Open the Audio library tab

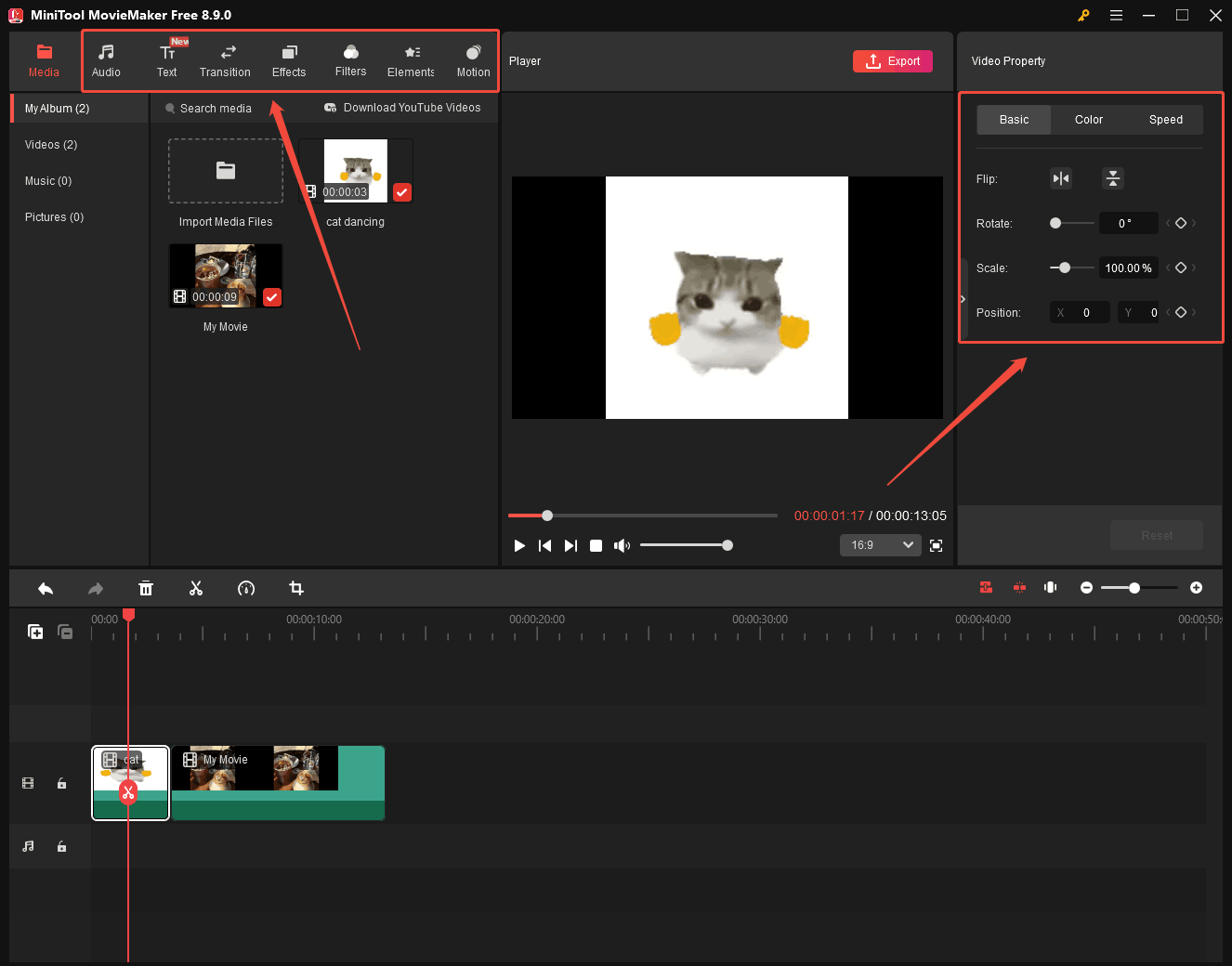(x=106, y=61)
